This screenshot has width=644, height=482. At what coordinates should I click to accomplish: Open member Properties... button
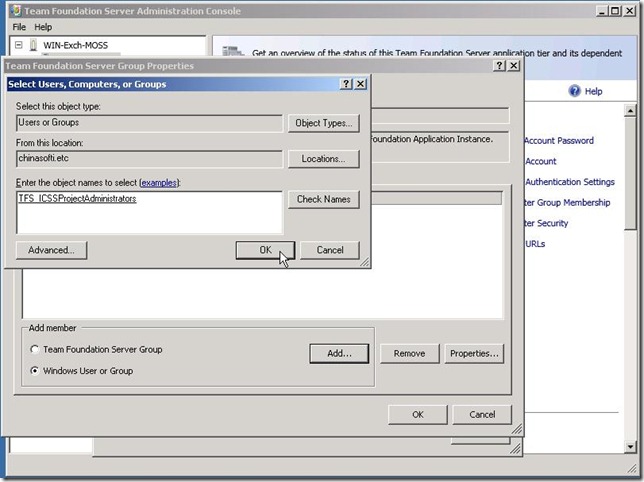tap(474, 353)
